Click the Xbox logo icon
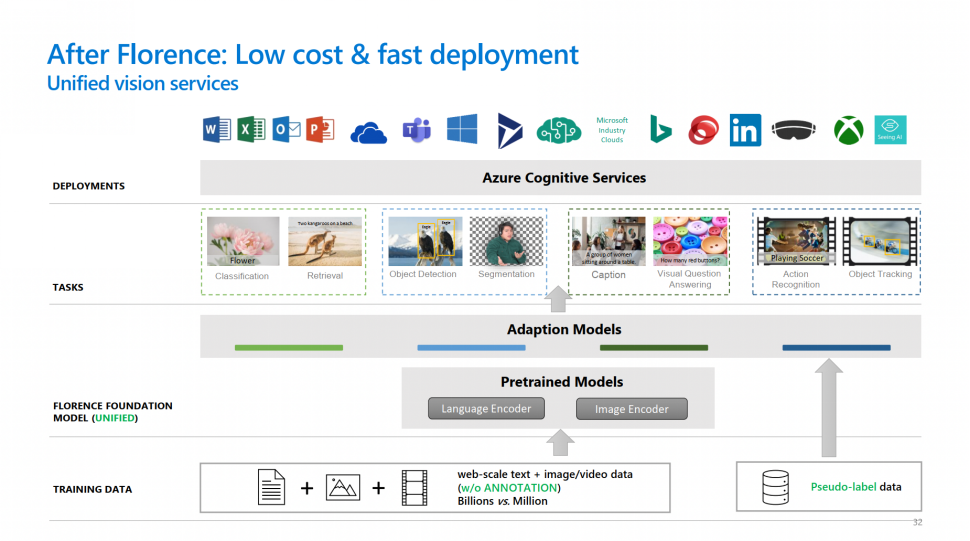The height and width of the screenshot is (541, 970). coord(849,130)
